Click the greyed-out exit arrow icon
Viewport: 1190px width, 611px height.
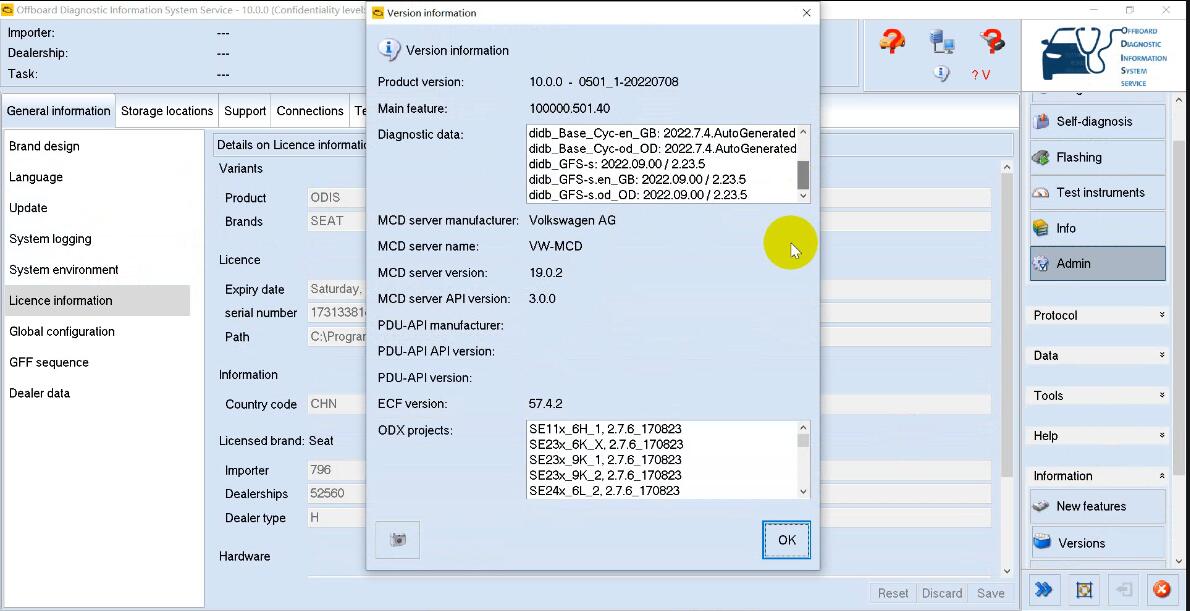pos(1124,590)
